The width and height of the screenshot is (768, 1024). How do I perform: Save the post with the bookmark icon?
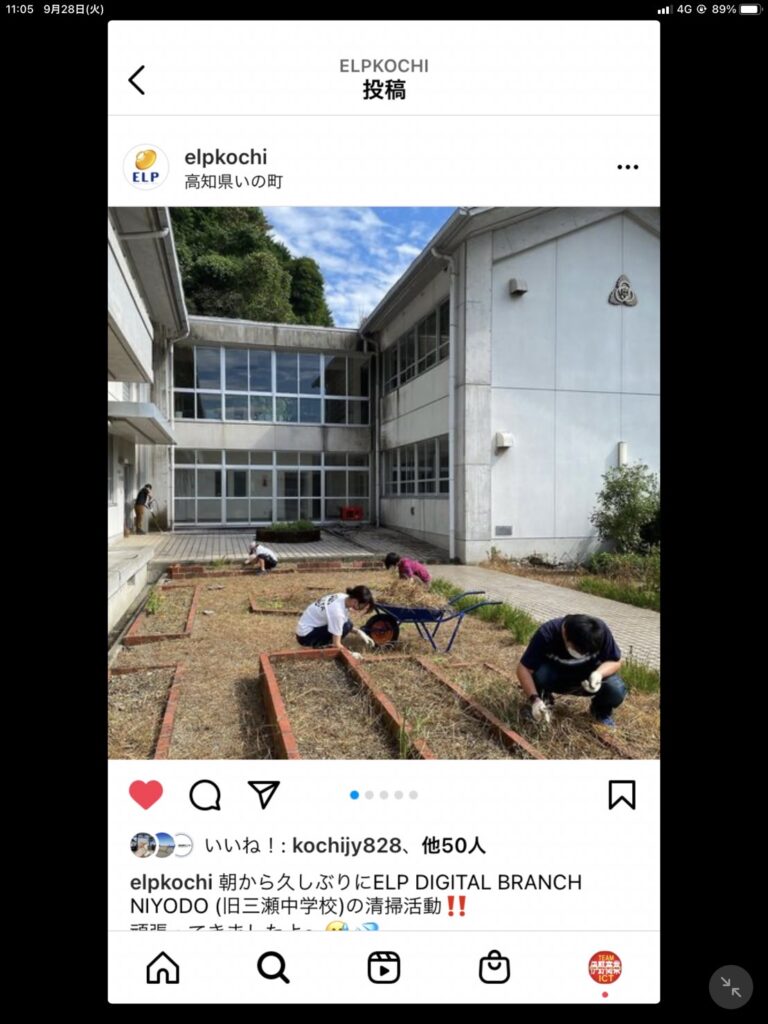[622, 795]
